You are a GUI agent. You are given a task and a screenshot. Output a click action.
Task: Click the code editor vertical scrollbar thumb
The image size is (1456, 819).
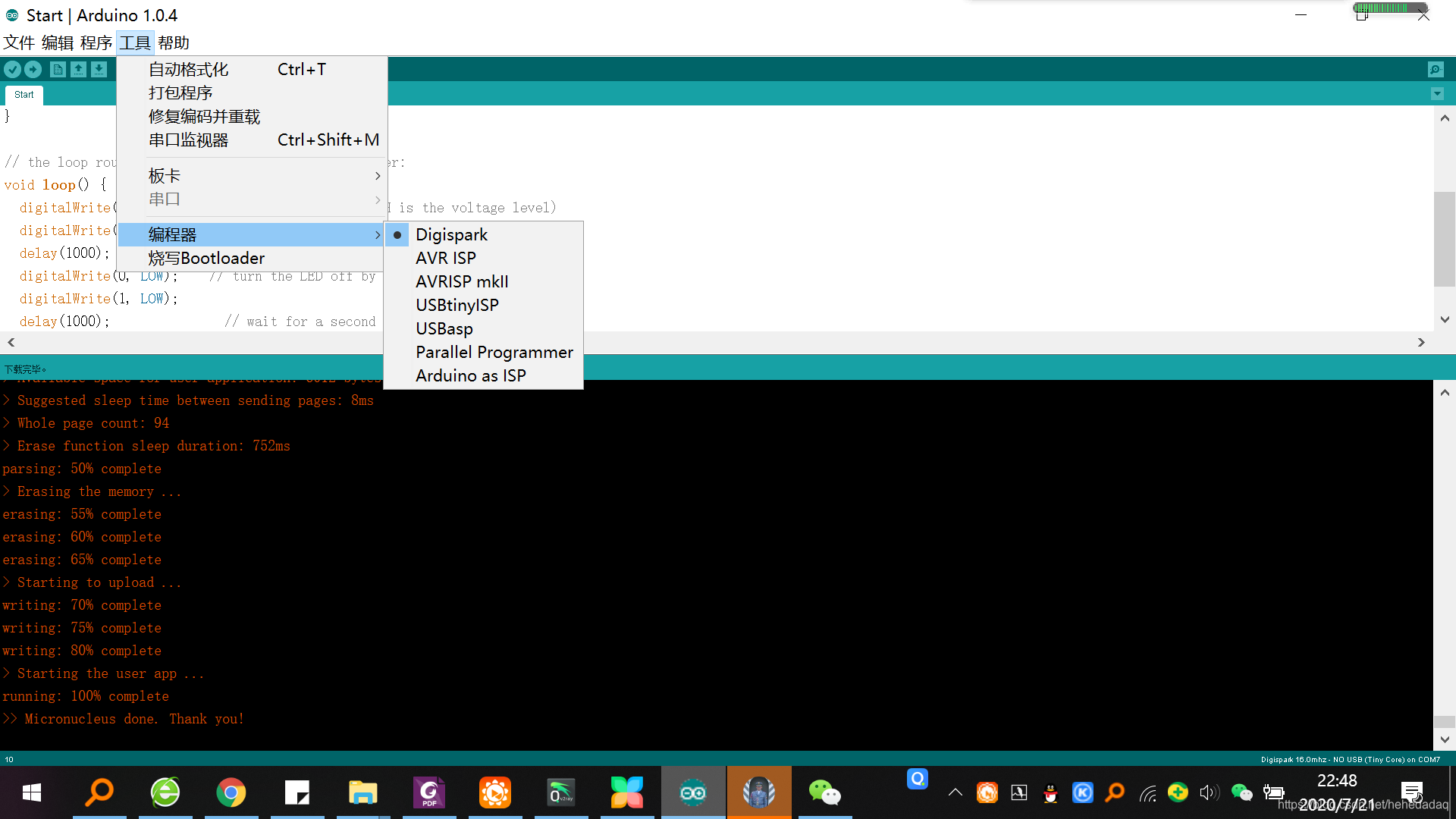tap(1445, 239)
